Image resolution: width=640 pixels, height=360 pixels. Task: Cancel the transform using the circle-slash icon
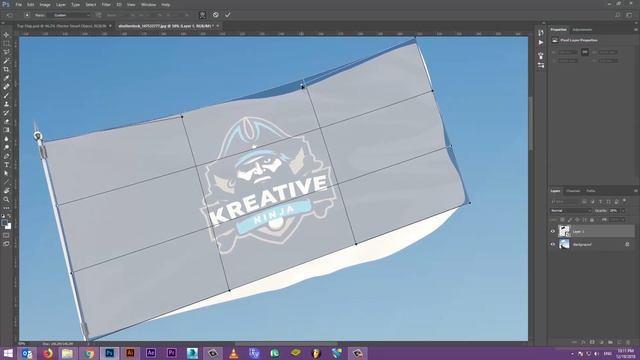click(216, 15)
